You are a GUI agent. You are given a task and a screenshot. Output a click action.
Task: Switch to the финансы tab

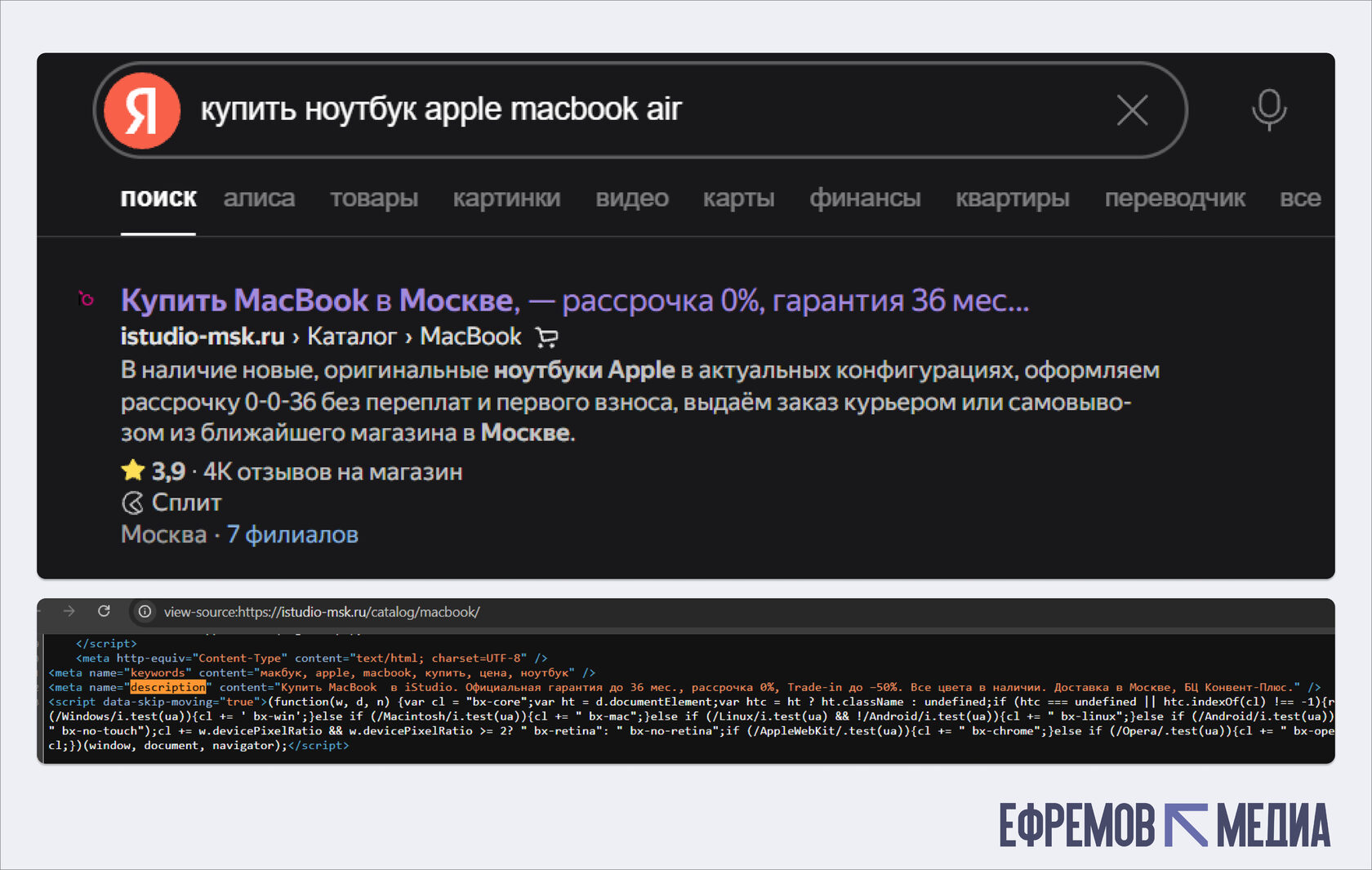(x=866, y=198)
